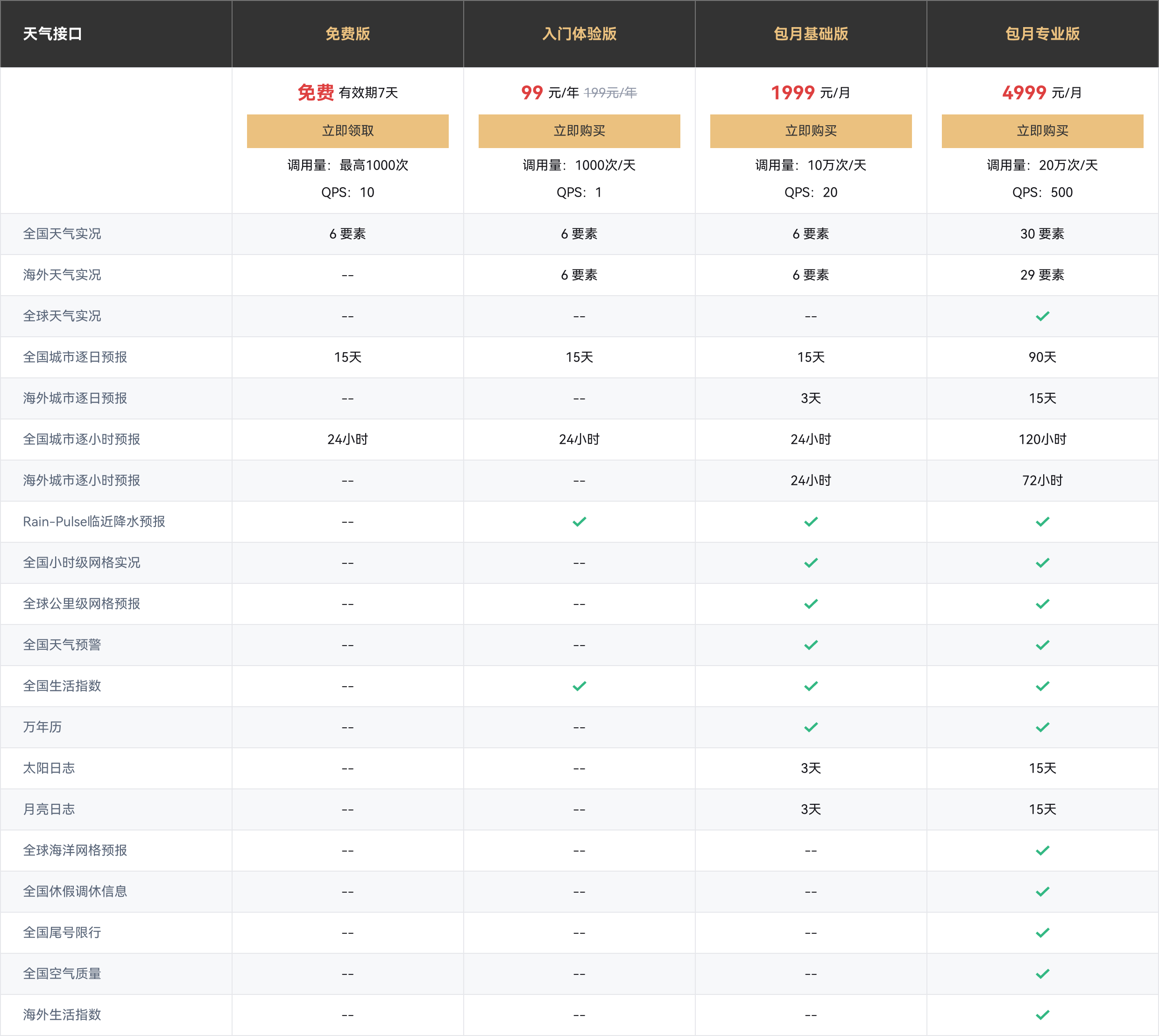Click the 全国天气实况 row label
The height and width of the screenshot is (1036, 1159).
[62, 234]
